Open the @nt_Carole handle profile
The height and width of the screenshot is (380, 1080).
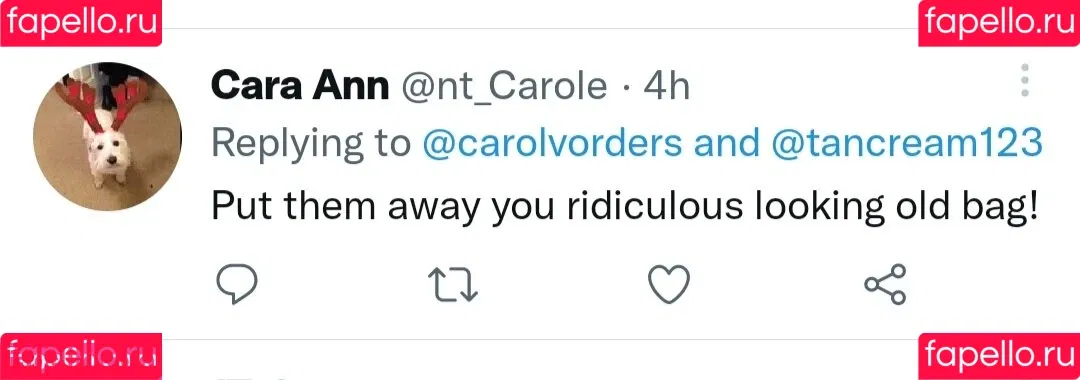tap(503, 87)
